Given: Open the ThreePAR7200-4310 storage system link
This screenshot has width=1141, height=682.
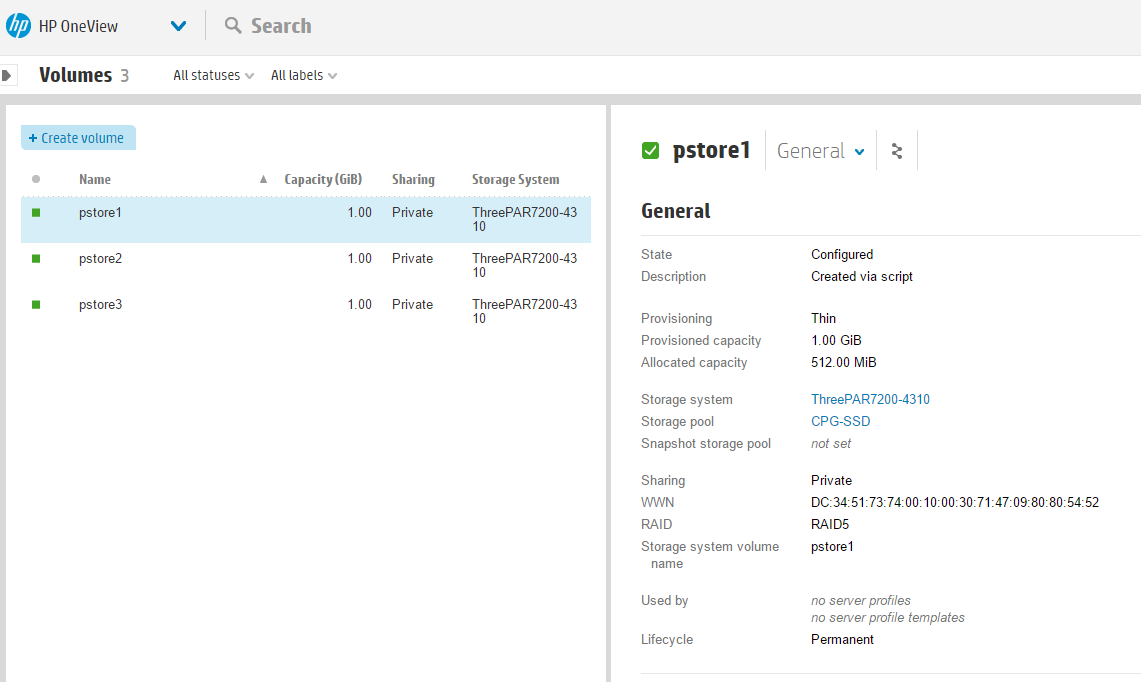Looking at the screenshot, I should pos(870,399).
